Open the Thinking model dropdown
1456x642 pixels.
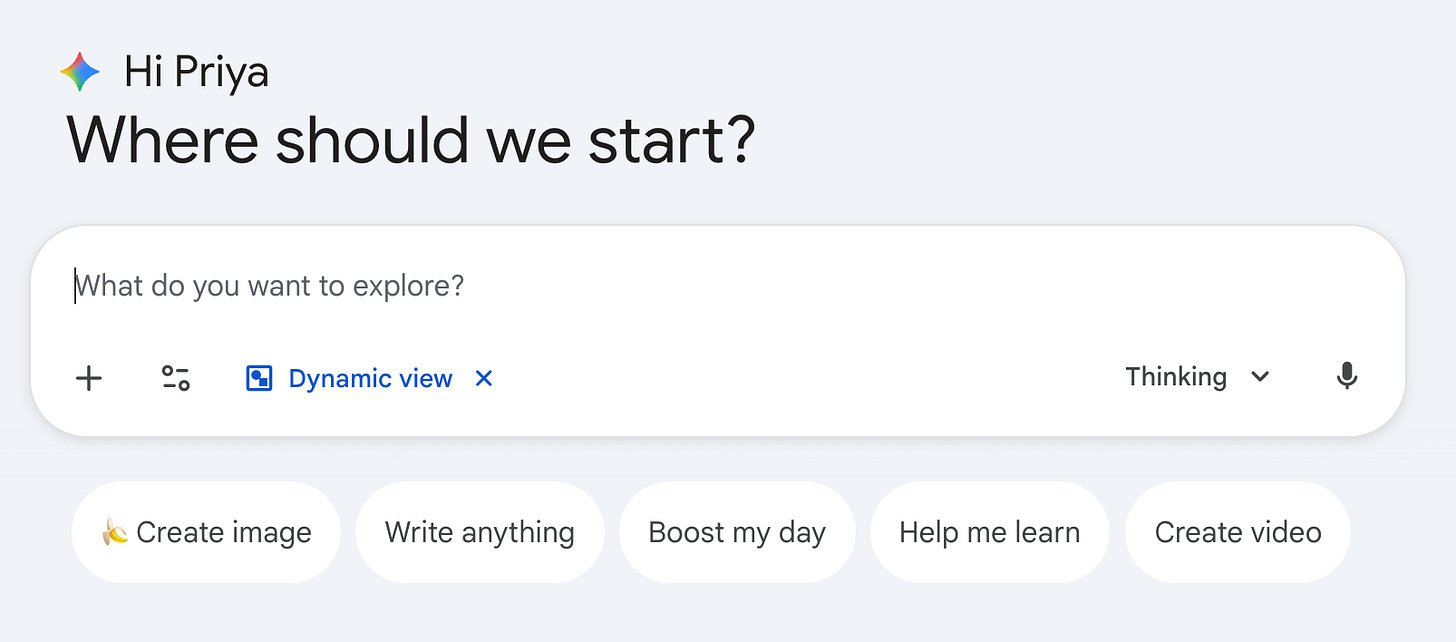[x=1197, y=377]
